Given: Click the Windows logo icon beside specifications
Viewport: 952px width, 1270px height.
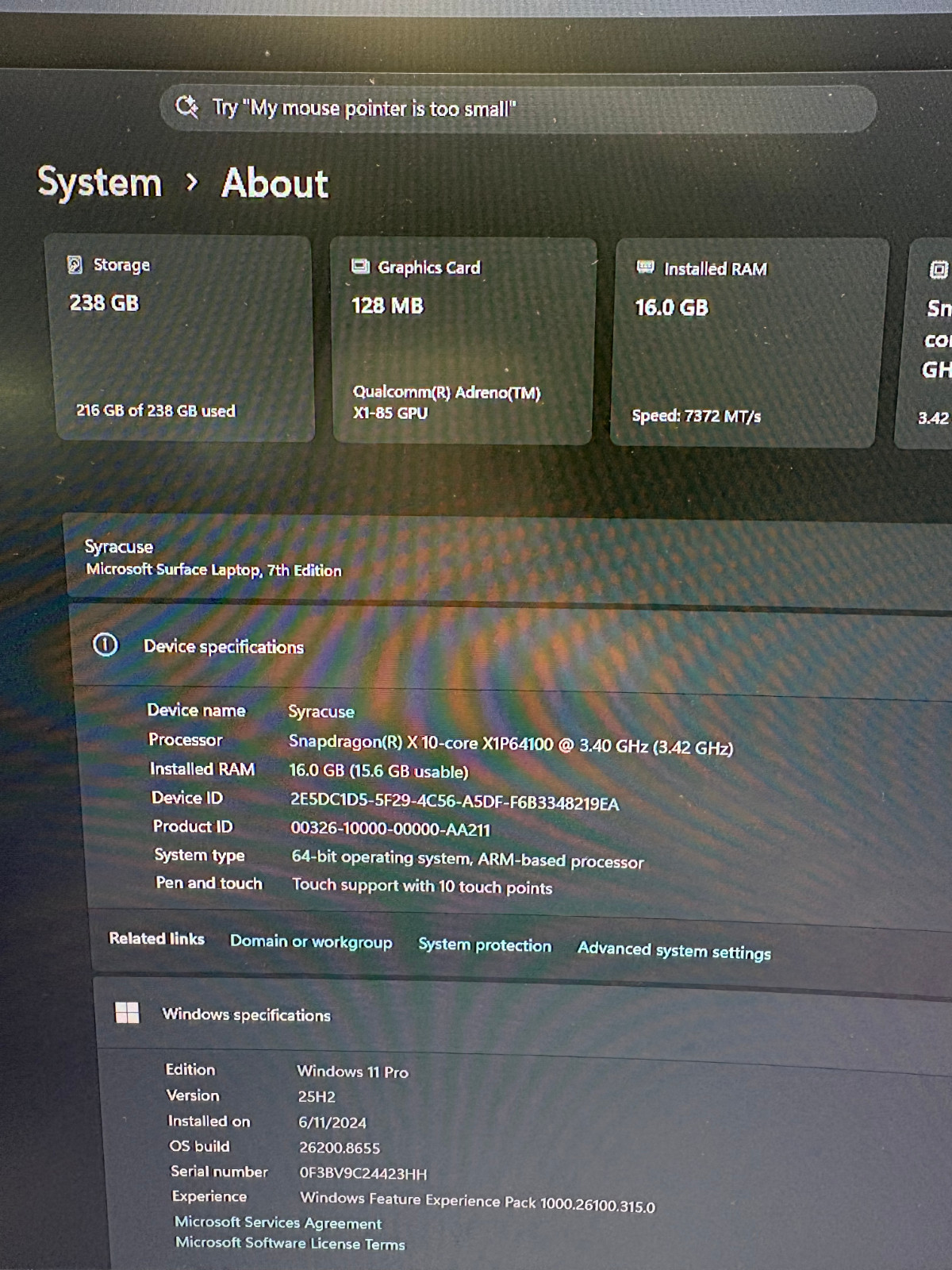Looking at the screenshot, I should pyautogui.click(x=127, y=1012).
